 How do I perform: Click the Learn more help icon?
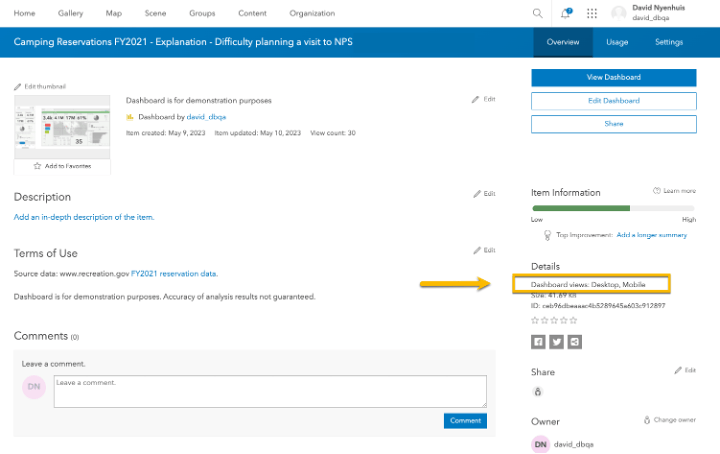click(x=657, y=191)
